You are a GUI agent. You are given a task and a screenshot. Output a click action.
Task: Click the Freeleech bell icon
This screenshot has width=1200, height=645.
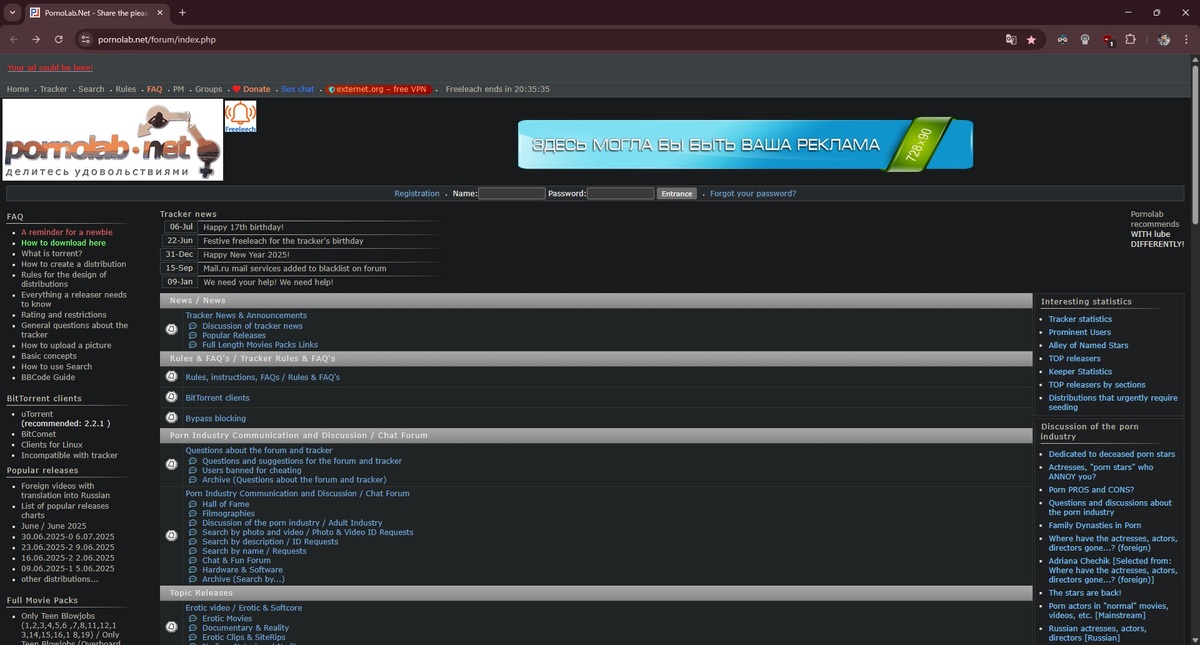(240, 114)
